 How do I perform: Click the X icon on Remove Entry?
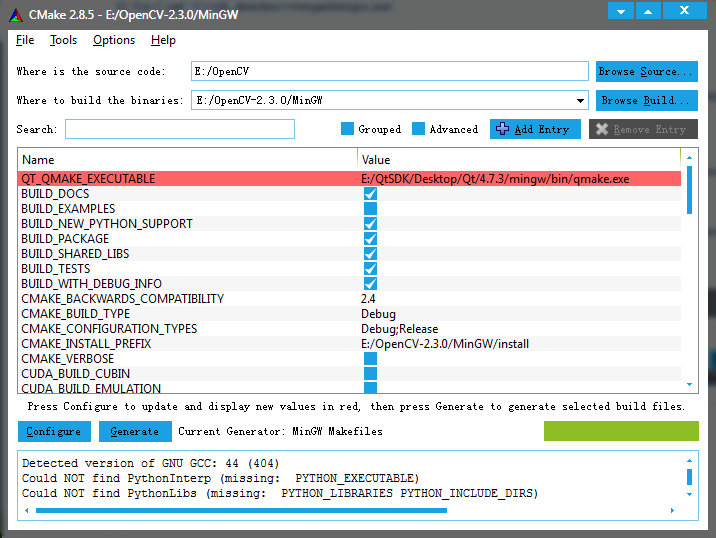[x=602, y=129]
